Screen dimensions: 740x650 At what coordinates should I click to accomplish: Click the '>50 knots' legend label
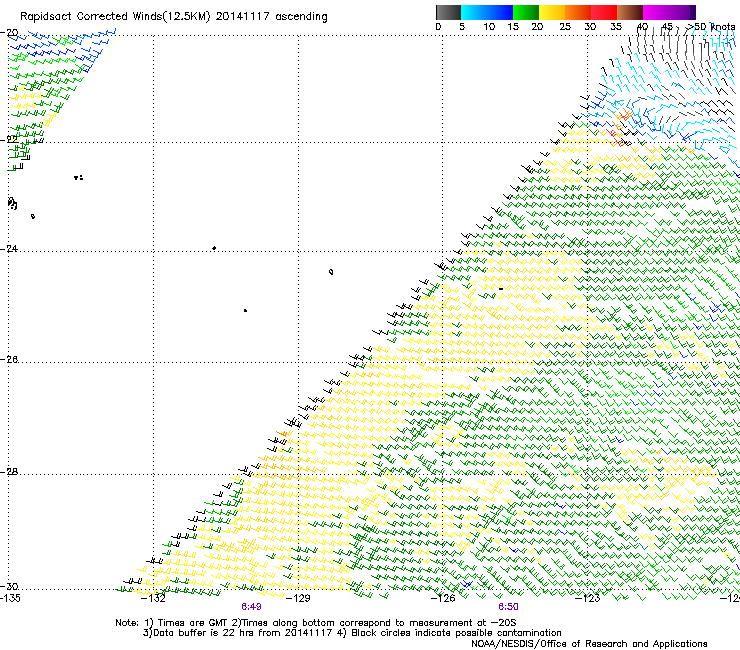click(x=710, y=26)
